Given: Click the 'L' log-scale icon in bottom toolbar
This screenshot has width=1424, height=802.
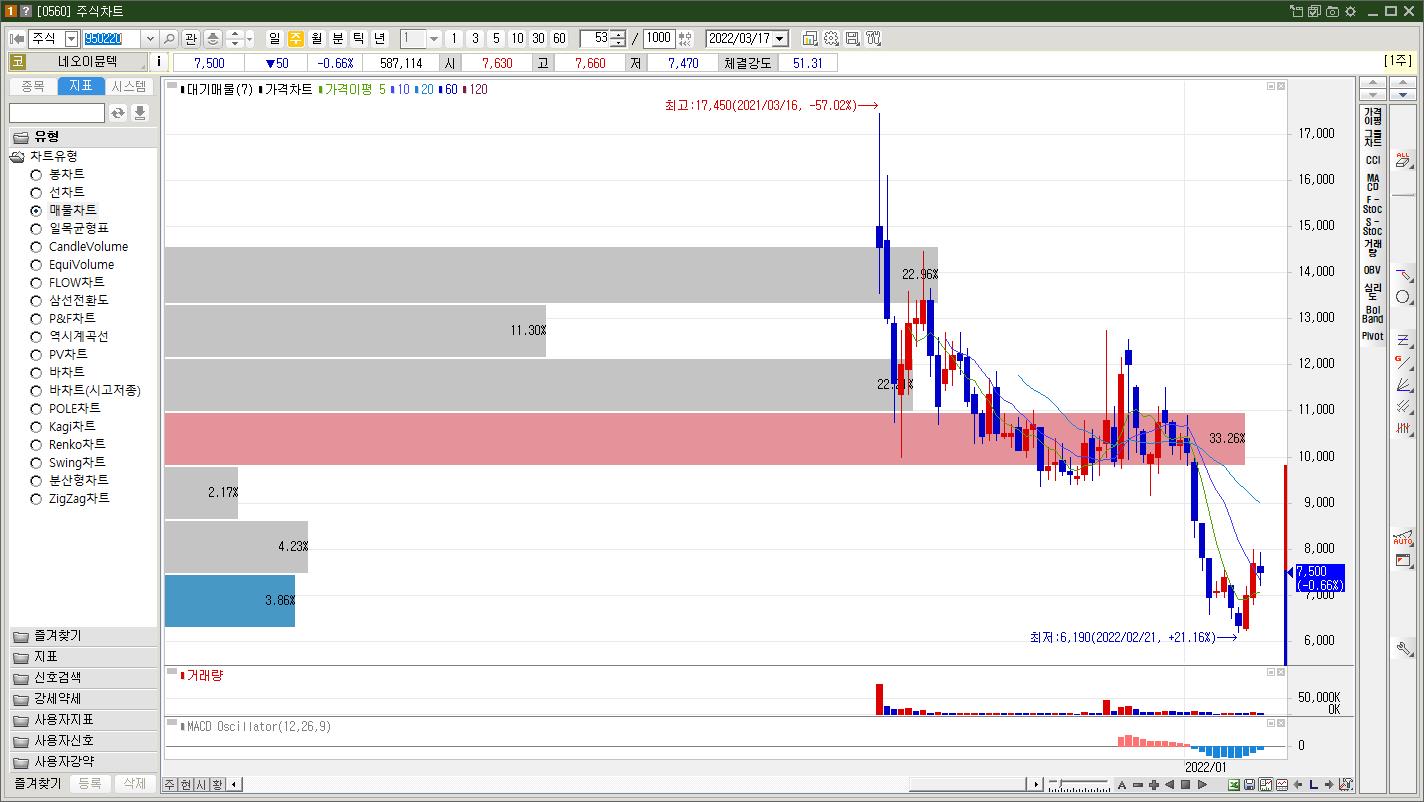Looking at the screenshot, I should pyautogui.click(x=1314, y=785).
